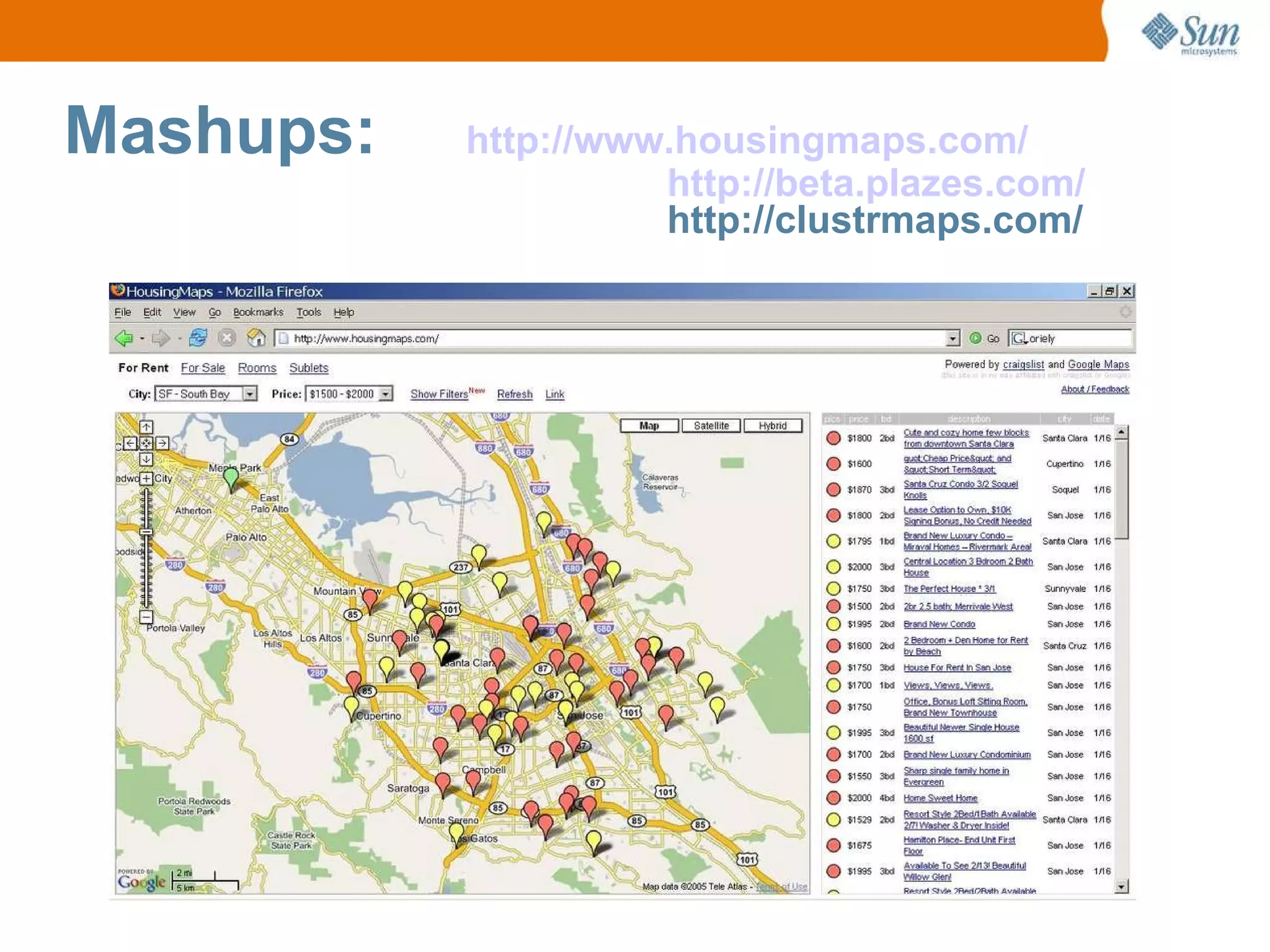Open the Price dropdown $1500 - $2000
Screen dimensions: 1270x952
[349, 394]
